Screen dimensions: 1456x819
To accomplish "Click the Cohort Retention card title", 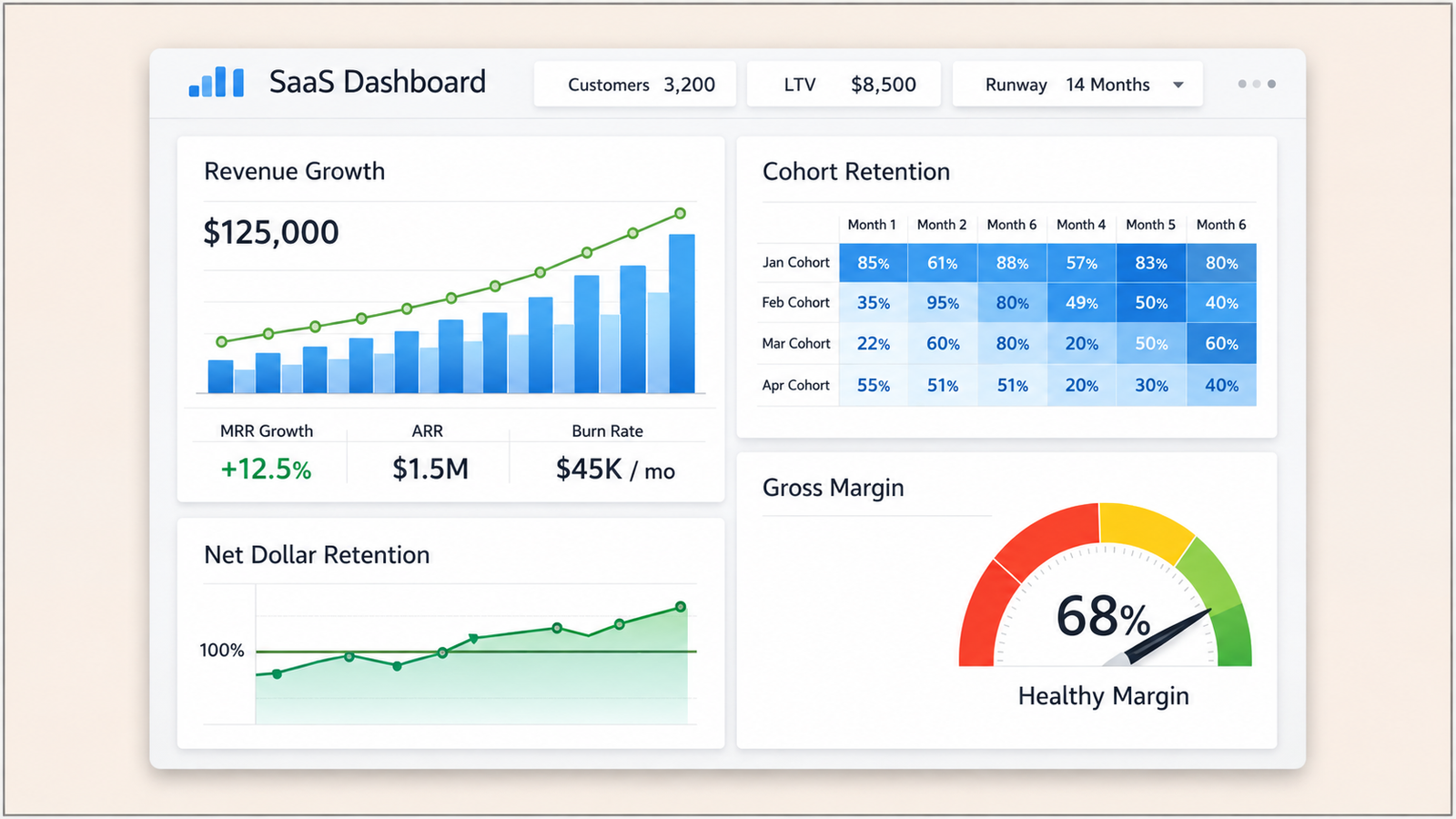I will point(856,172).
